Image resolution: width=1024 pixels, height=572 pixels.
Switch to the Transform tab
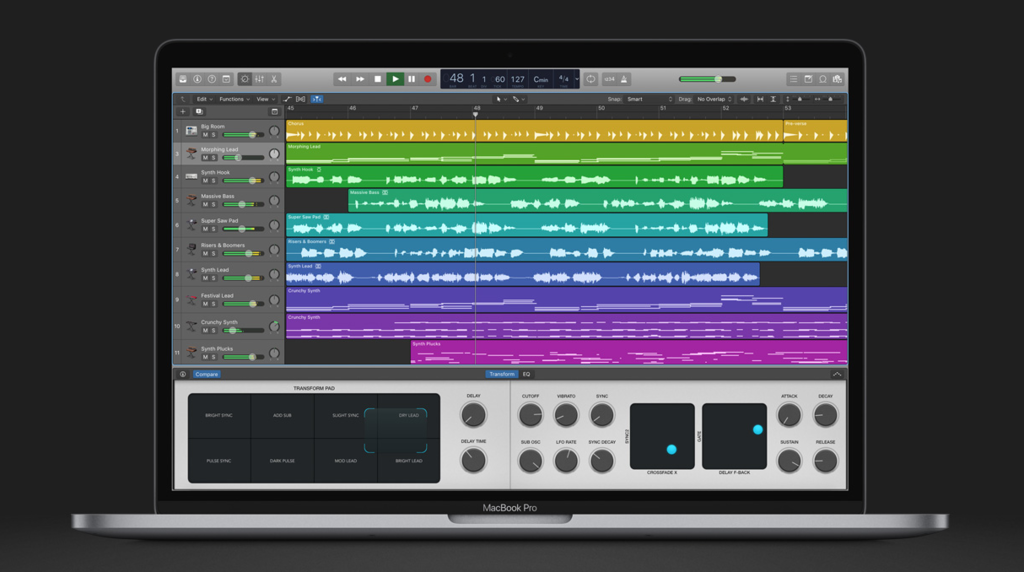click(x=502, y=374)
